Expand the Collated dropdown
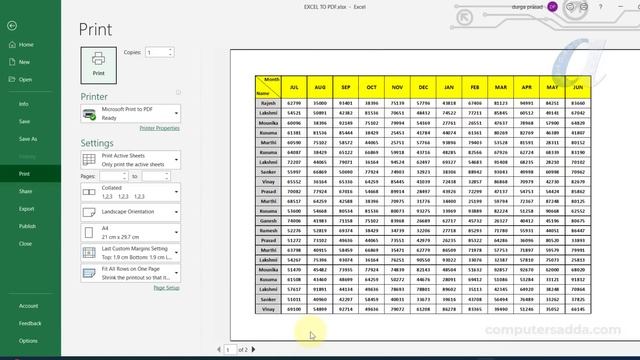Image resolution: width=640 pixels, height=360 pixels. click(x=131, y=192)
